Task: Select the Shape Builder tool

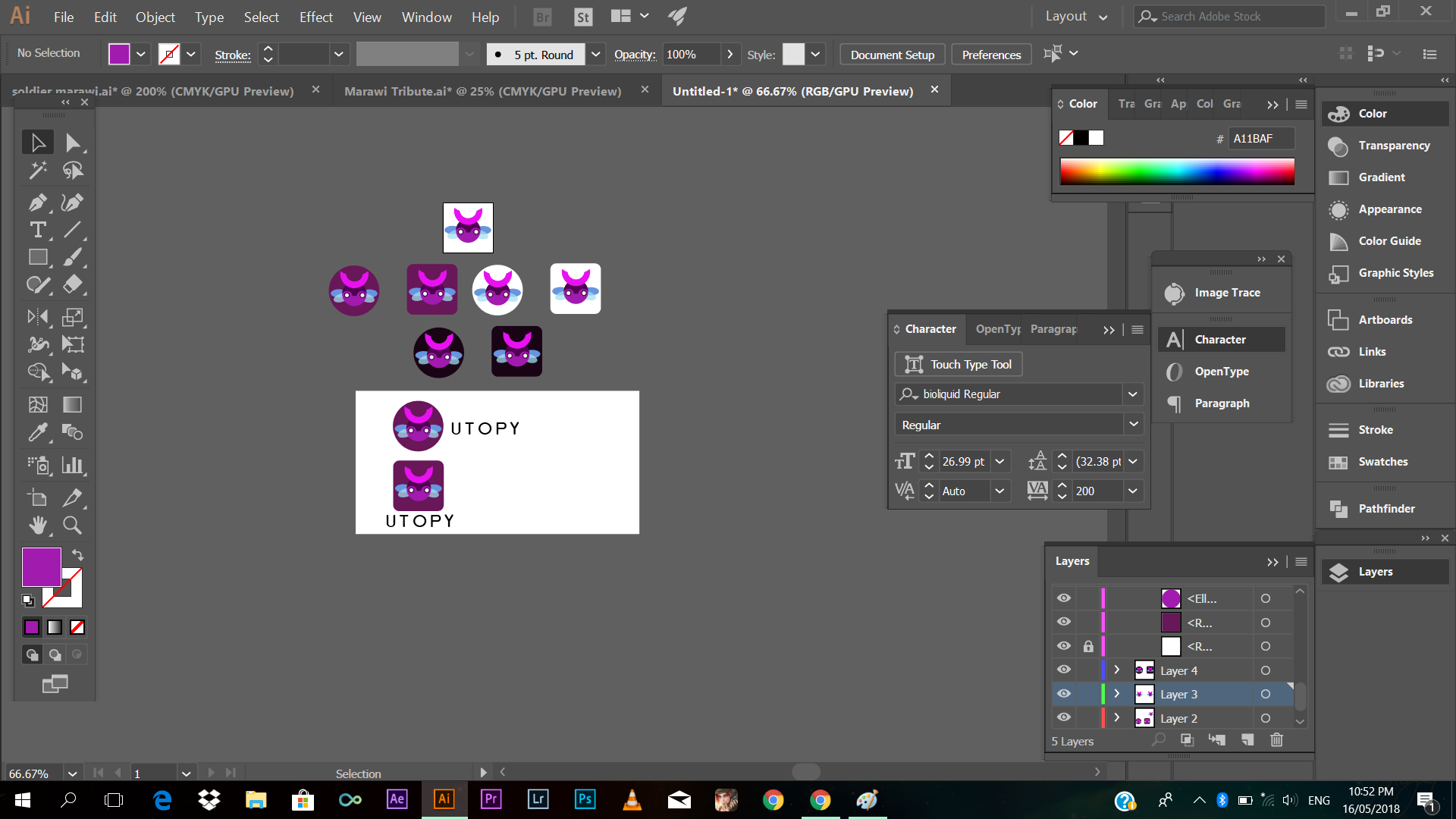Action: (38, 372)
